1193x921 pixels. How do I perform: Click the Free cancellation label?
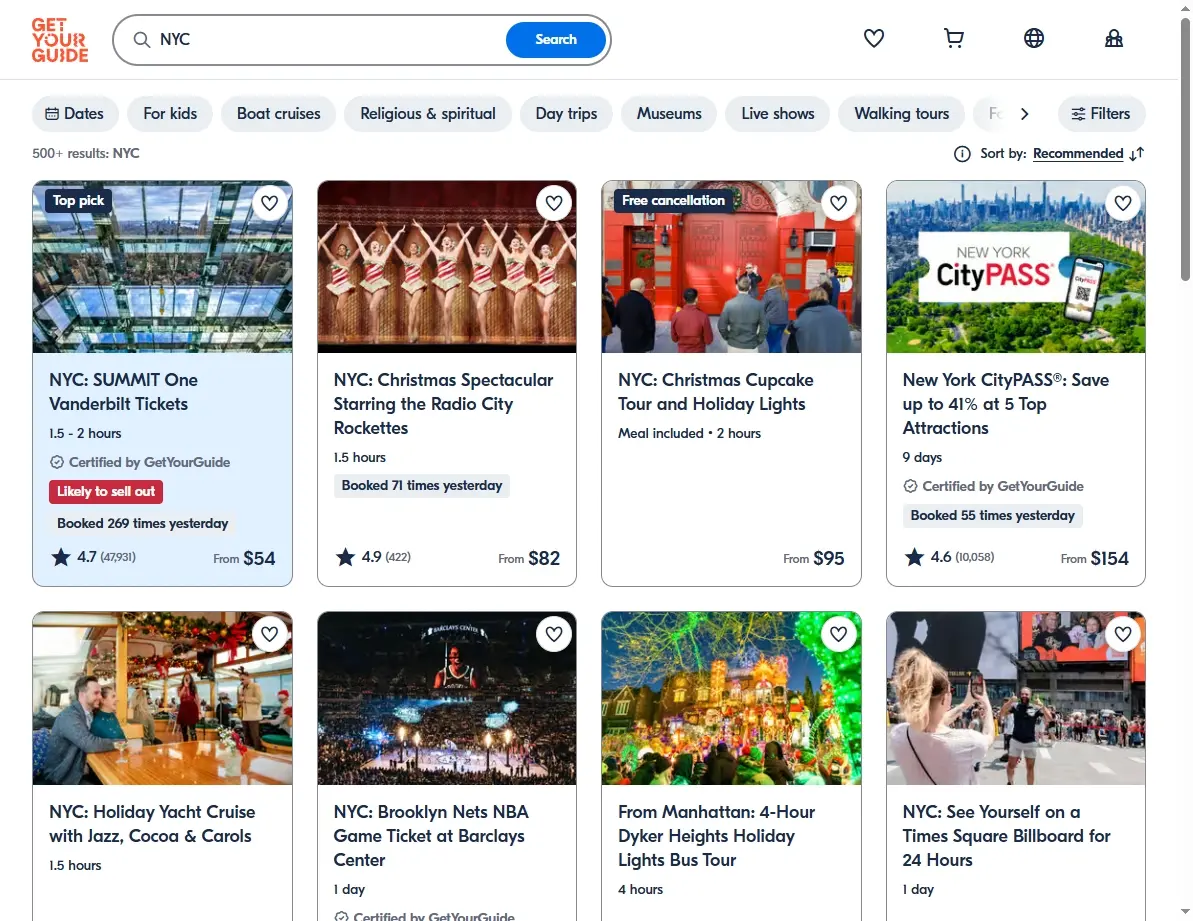pos(673,200)
